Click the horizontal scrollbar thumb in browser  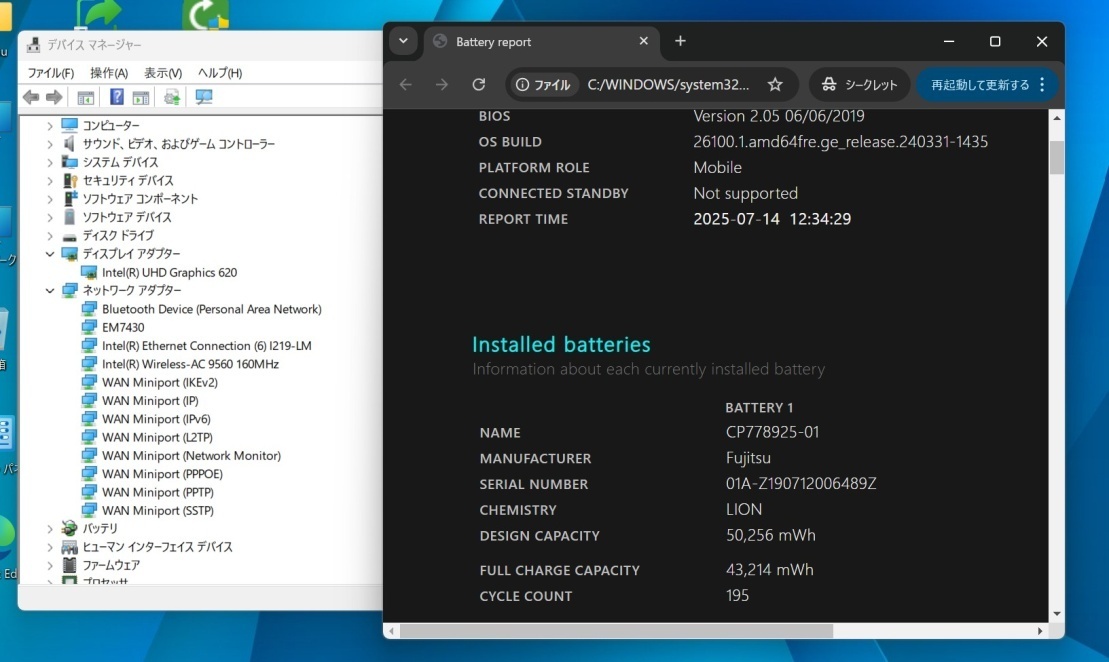(617, 630)
